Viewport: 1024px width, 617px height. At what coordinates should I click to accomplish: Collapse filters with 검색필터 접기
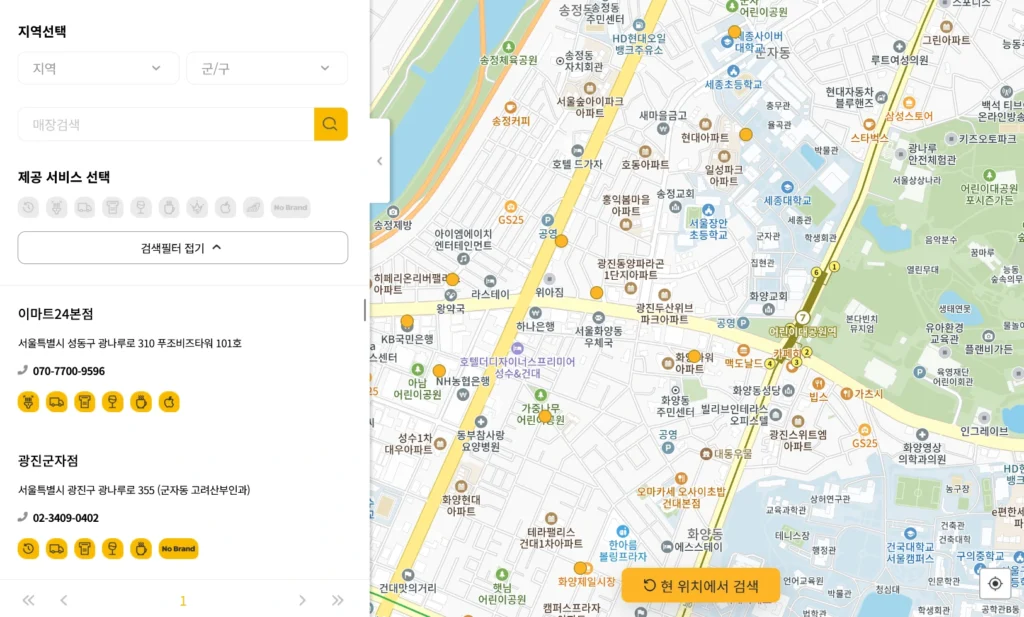pos(182,248)
